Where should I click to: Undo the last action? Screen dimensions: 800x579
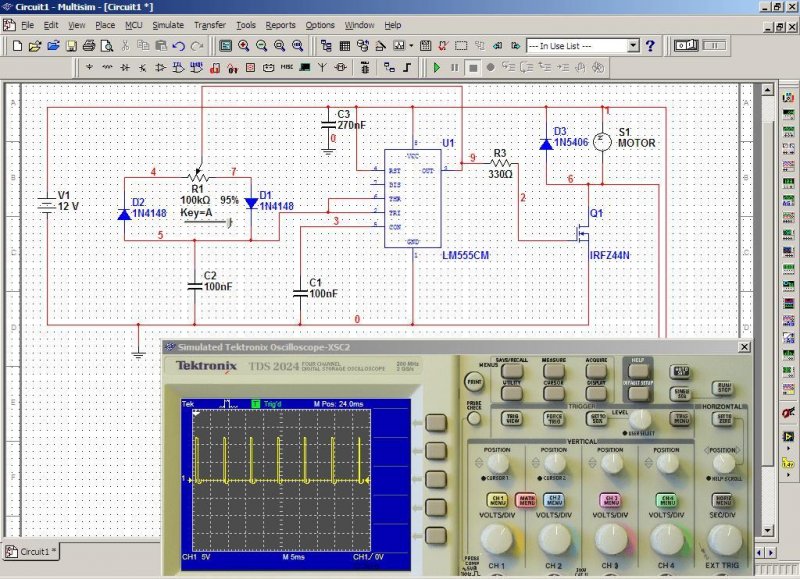(179, 46)
